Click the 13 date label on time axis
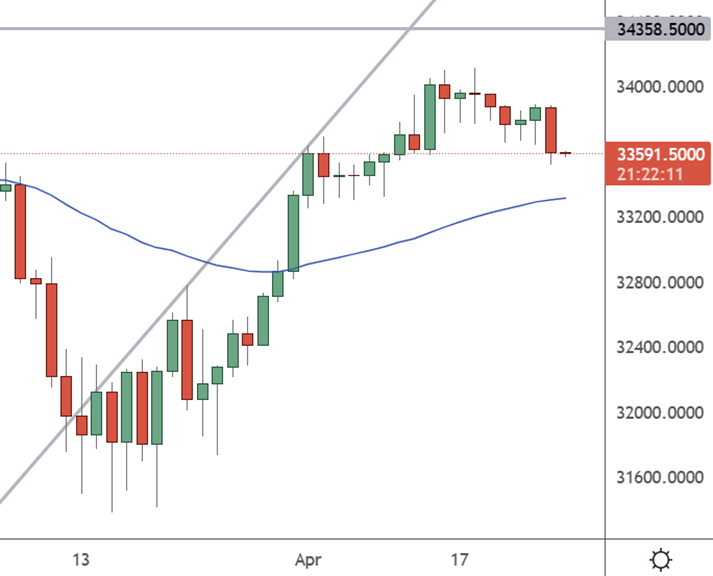 point(81,559)
